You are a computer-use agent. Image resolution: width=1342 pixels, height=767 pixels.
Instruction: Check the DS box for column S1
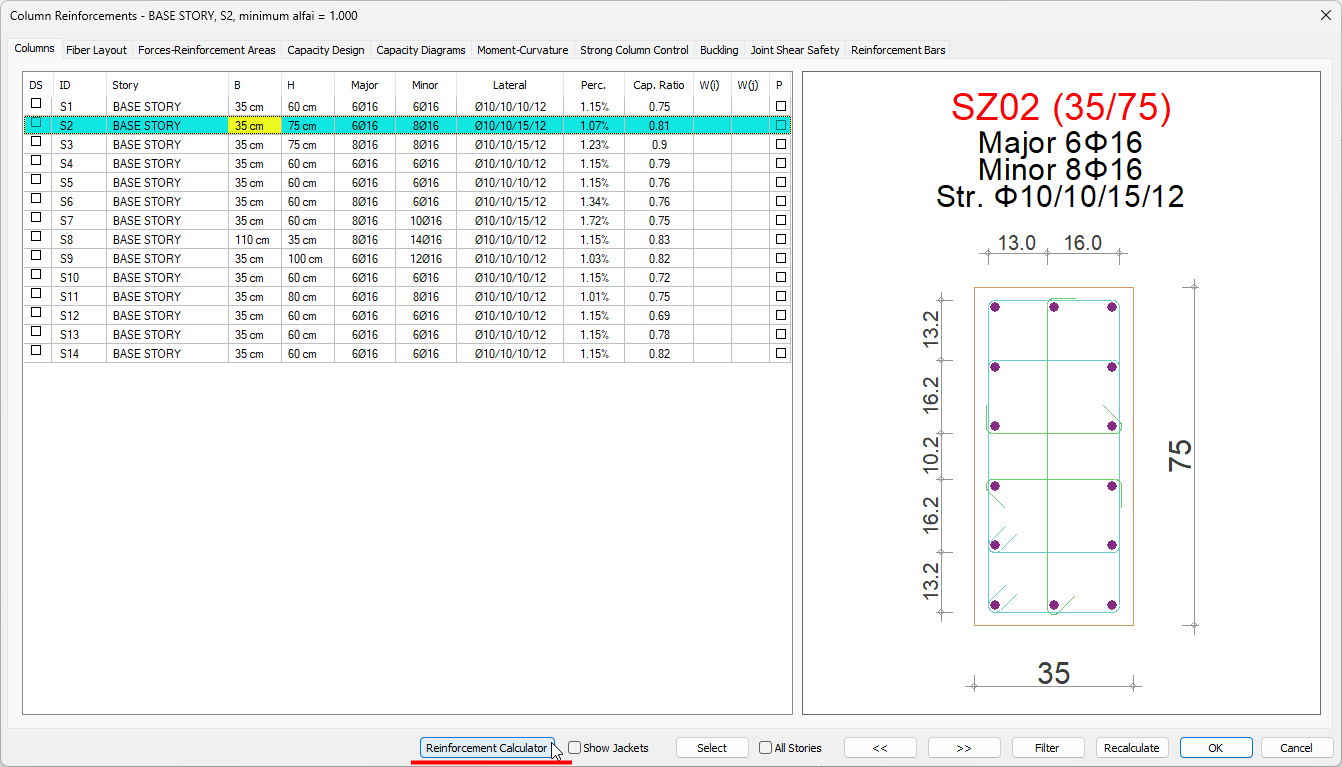tap(36, 103)
